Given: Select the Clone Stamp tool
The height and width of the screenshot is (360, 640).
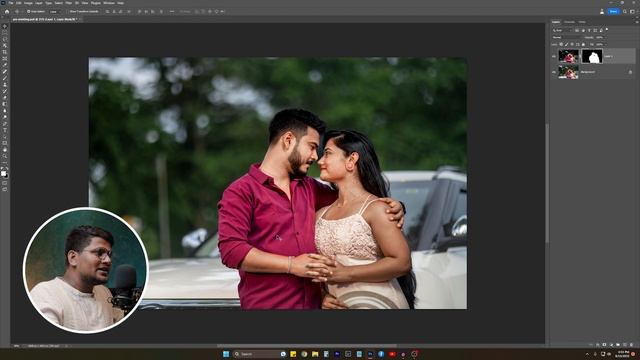Looking at the screenshot, I should [5, 84].
